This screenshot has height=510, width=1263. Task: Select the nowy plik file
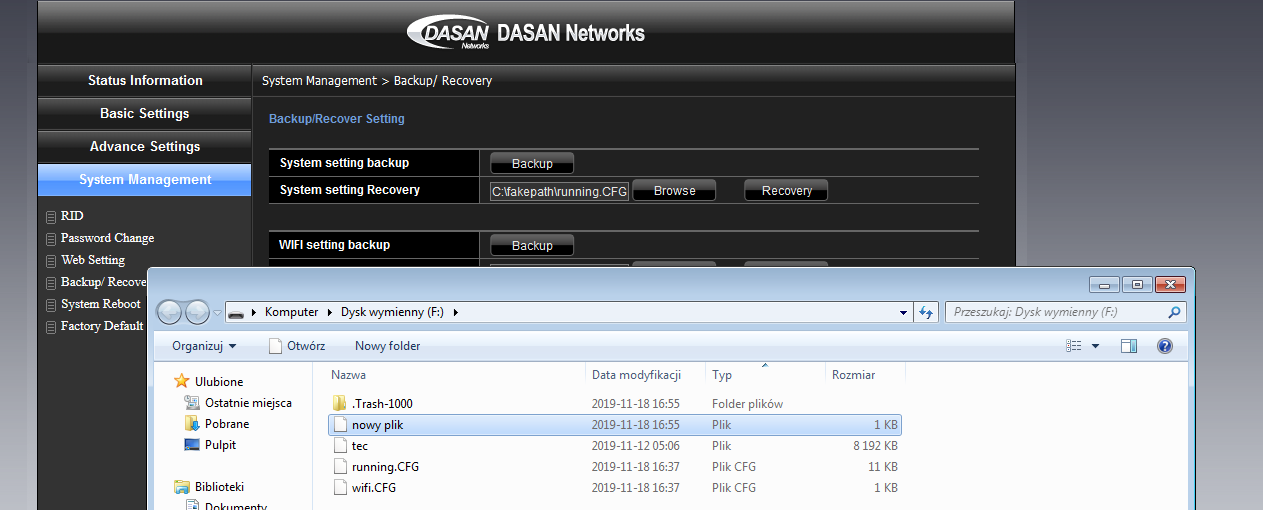click(615, 425)
